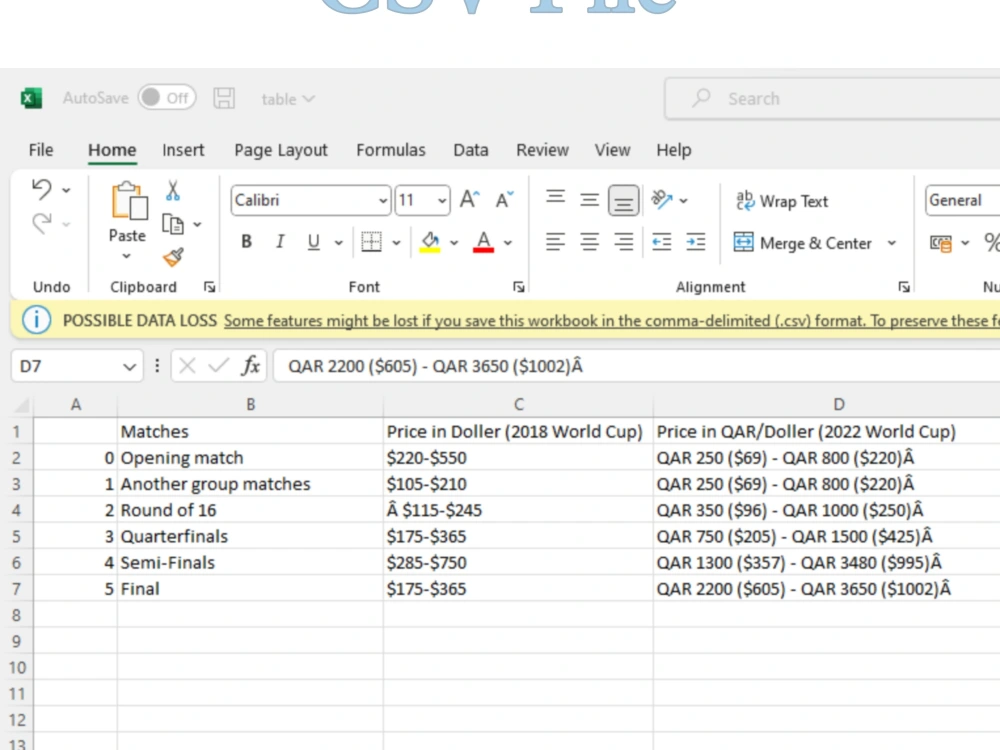Click the Merge & Center button
Viewport: 1000px width, 750px height.
(x=802, y=243)
